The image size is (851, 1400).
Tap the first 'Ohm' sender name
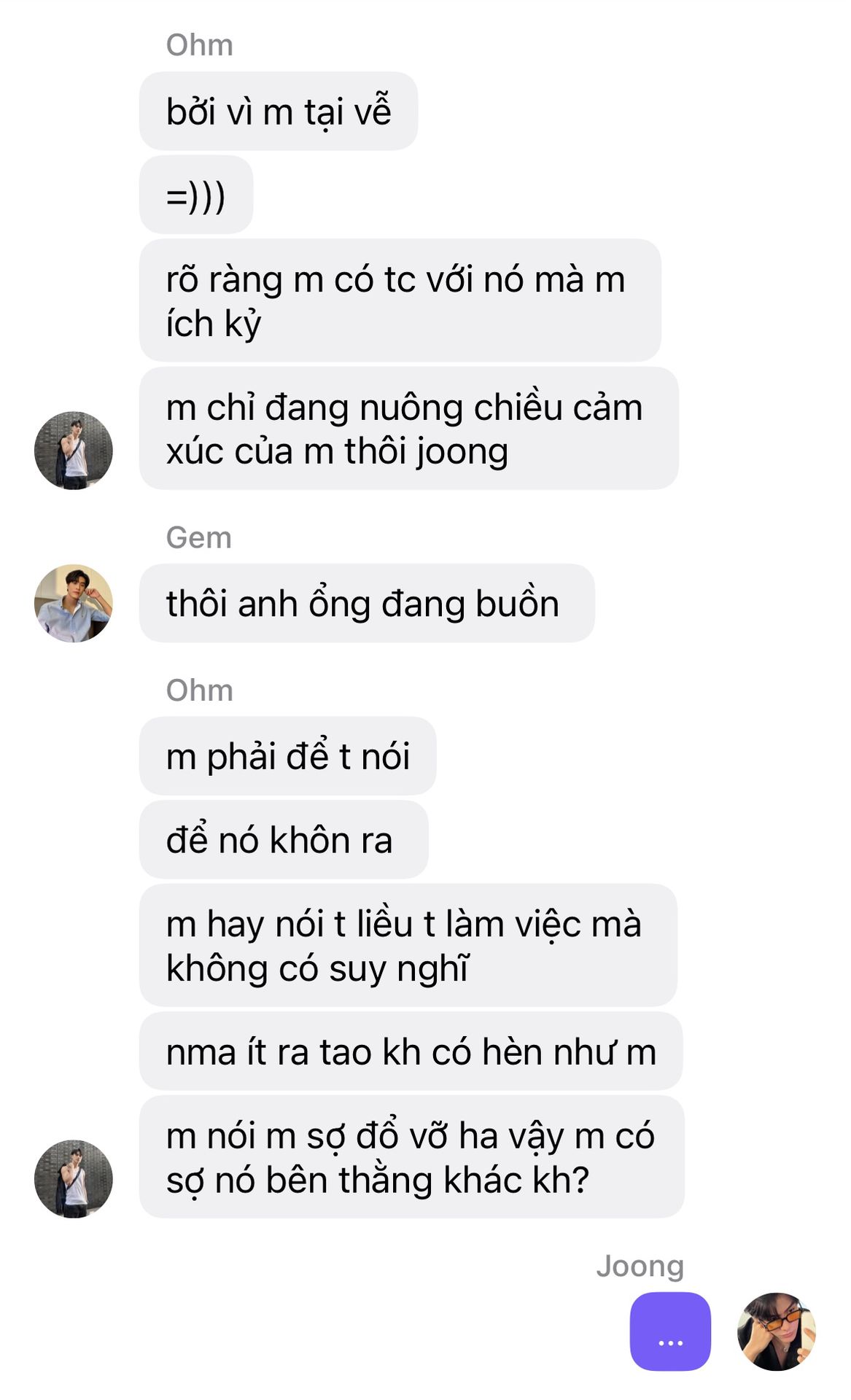(x=200, y=45)
